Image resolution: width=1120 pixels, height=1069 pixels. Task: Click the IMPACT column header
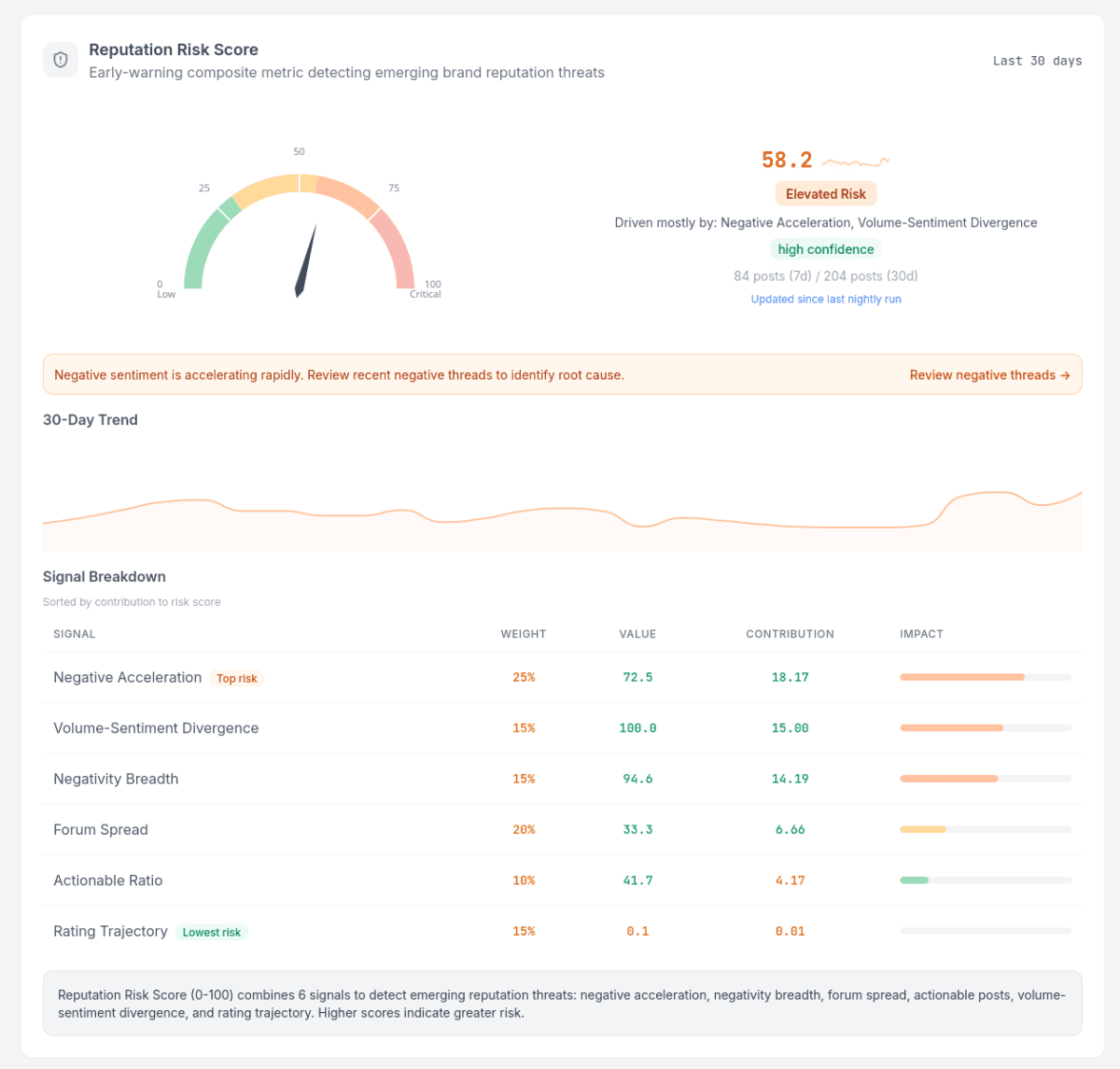[x=921, y=634]
